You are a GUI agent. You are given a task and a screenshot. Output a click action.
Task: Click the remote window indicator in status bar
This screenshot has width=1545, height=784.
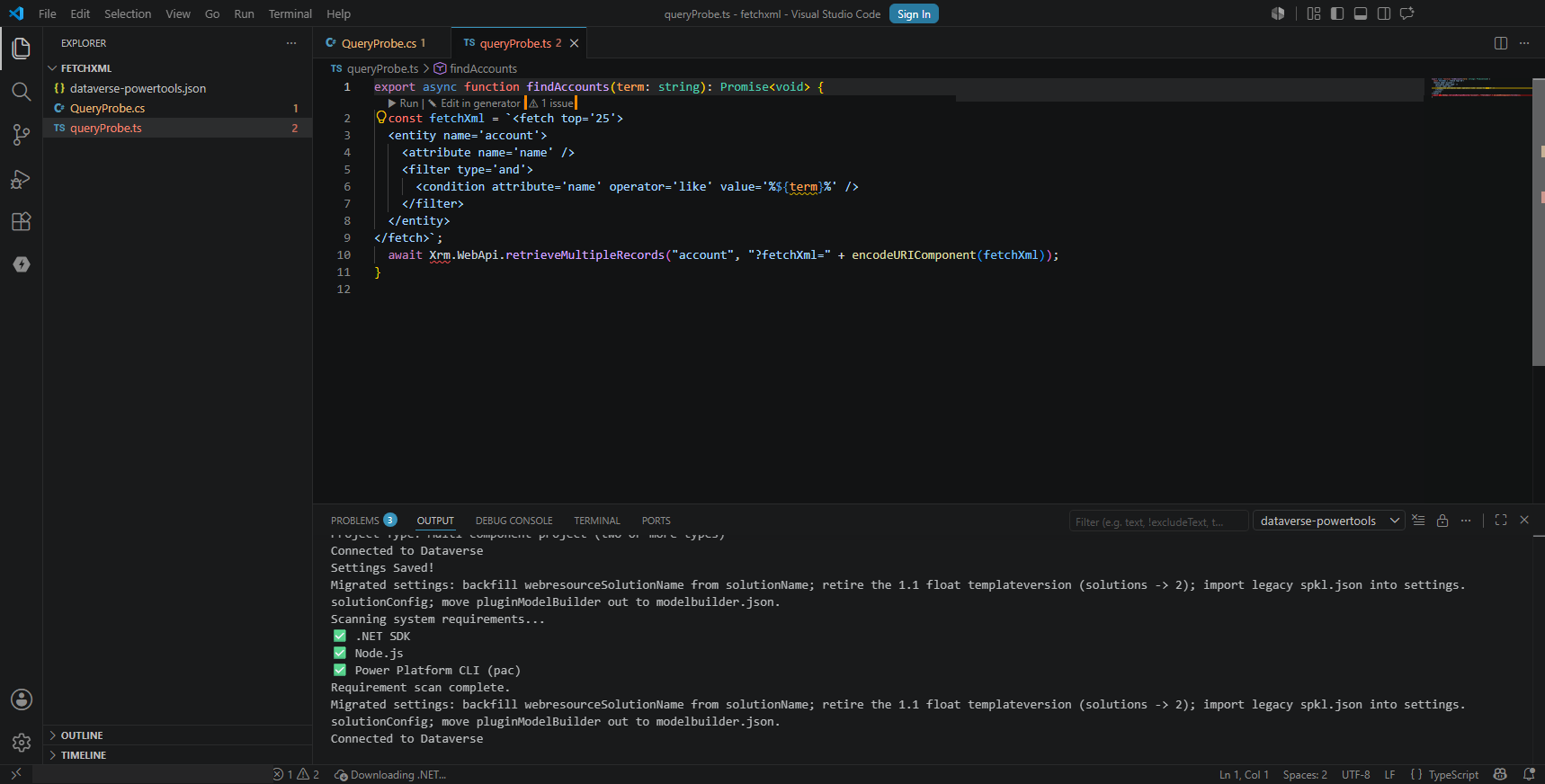pos(16,774)
